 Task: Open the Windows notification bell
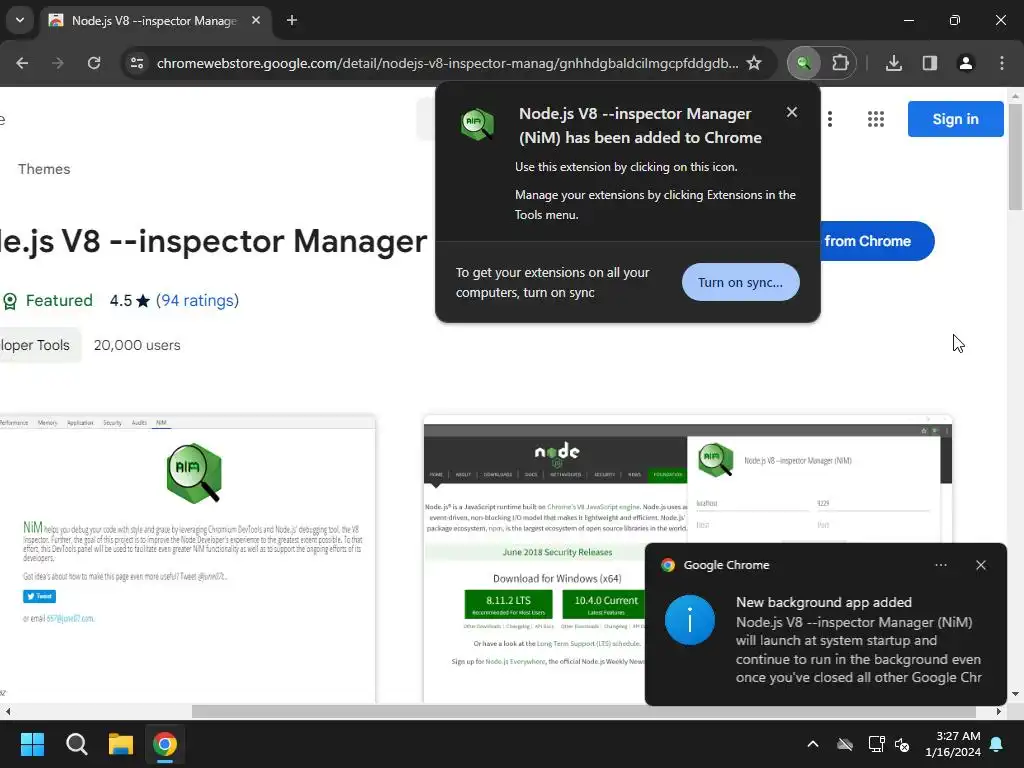click(x=997, y=744)
